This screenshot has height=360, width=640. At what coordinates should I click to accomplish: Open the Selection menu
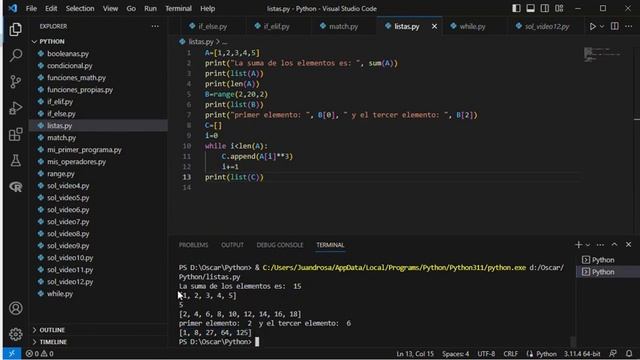point(80,8)
